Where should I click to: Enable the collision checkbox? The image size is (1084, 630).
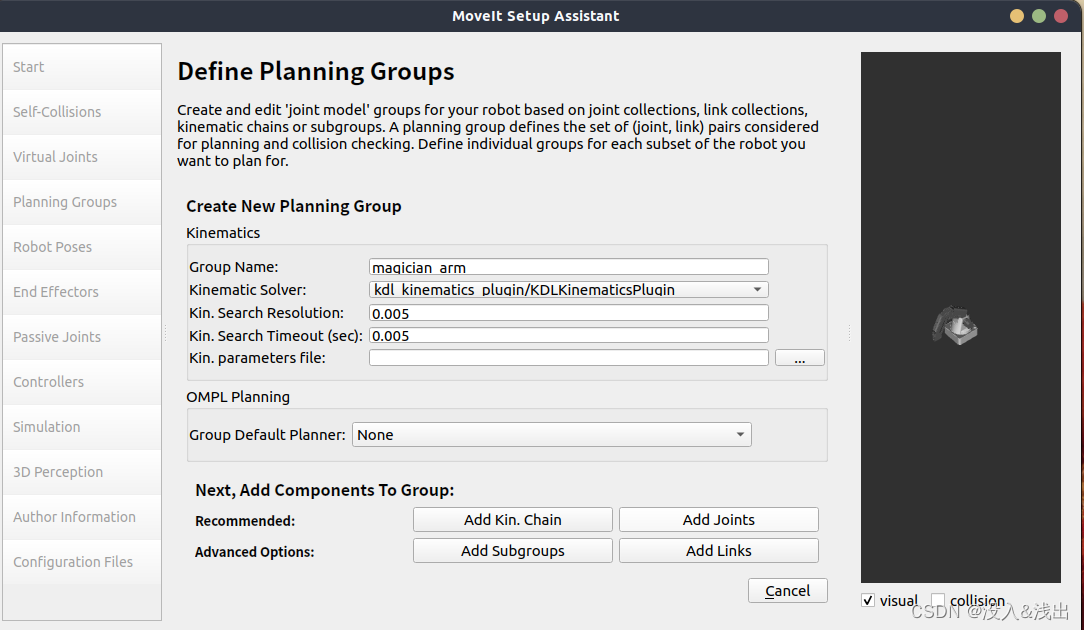coord(938,600)
